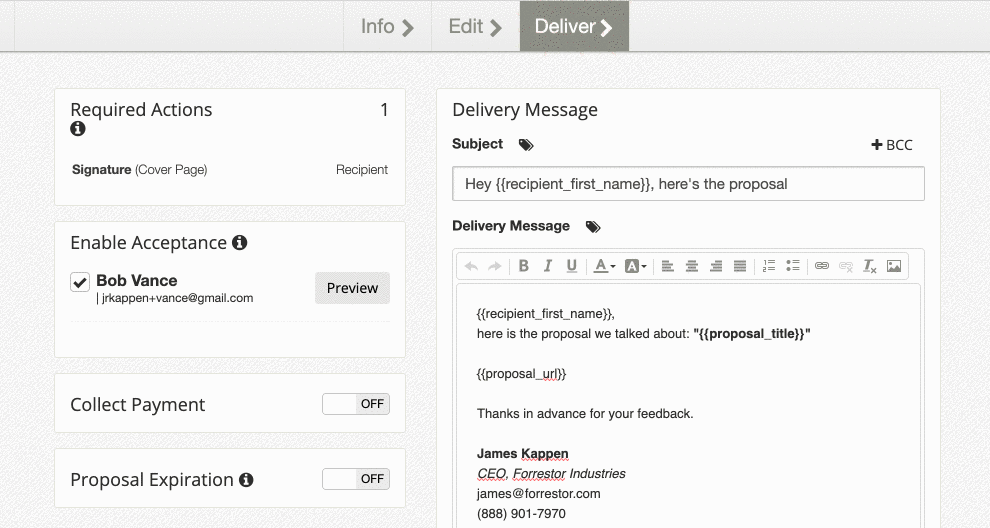Click the Enable Acceptance info icon
Screen dimensions: 990x528
tap(239, 243)
